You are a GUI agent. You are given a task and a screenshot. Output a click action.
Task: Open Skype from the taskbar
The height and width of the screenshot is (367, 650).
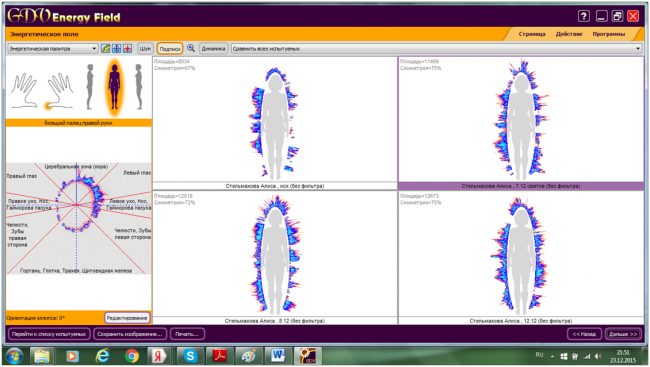[x=190, y=356]
